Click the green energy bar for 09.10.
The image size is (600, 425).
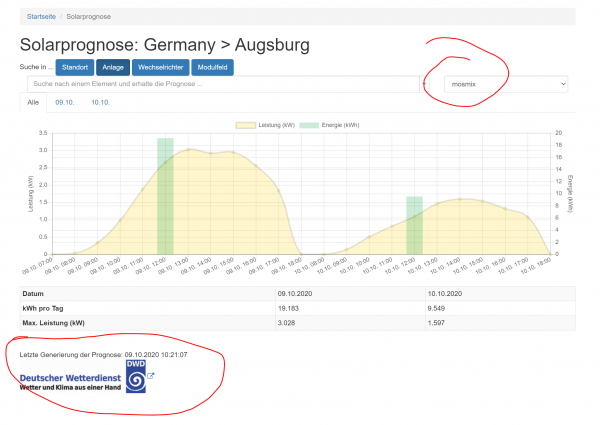165,195
